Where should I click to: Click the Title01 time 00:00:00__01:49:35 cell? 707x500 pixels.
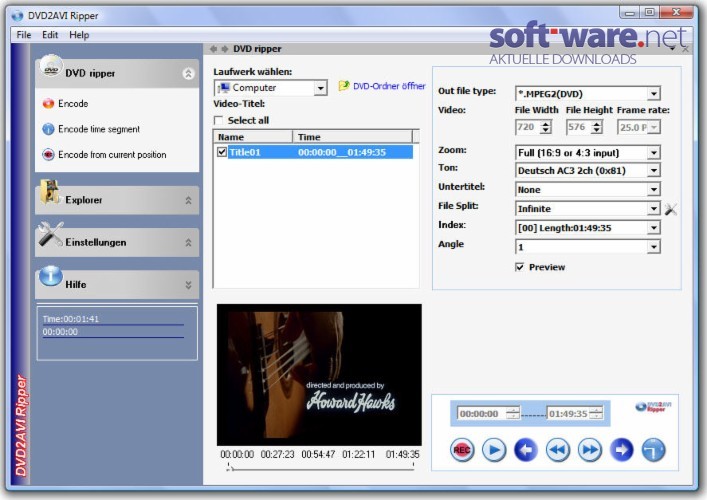pos(342,152)
